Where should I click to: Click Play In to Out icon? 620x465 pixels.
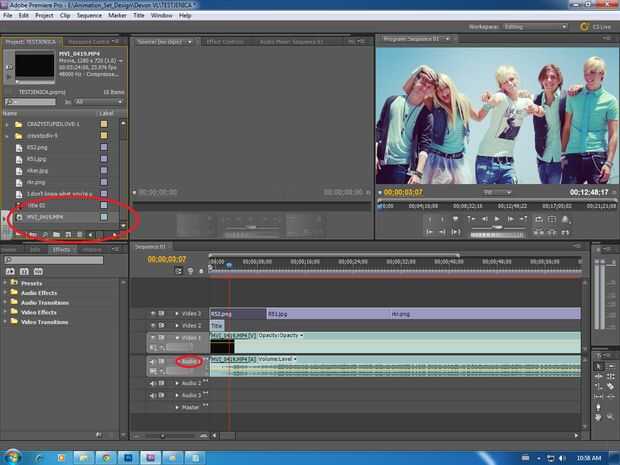tap(456, 232)
